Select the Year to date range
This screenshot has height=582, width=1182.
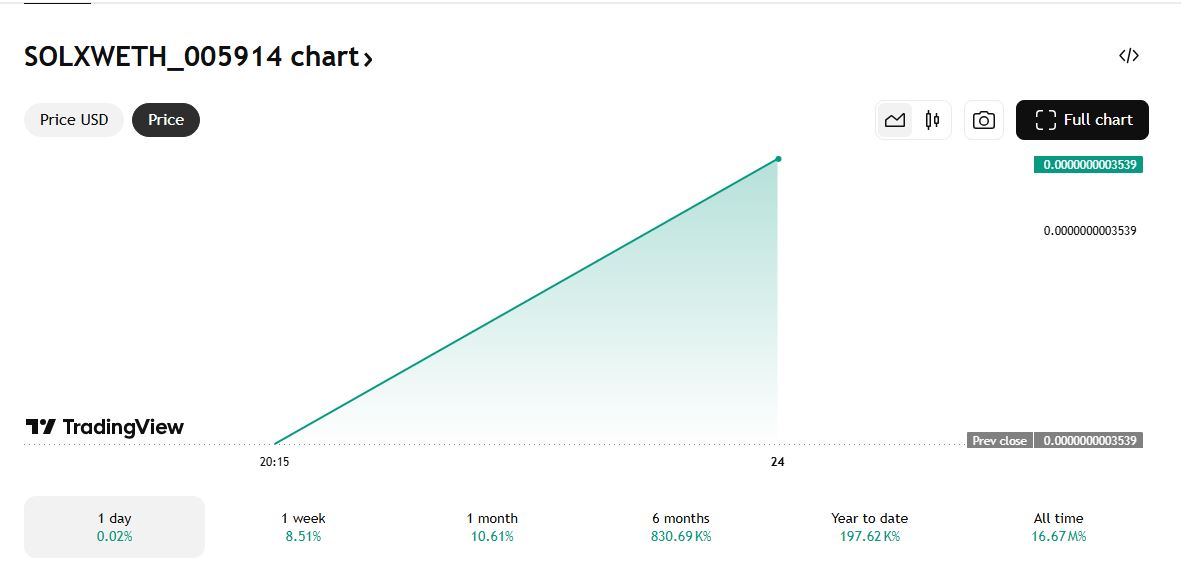tap(869, 527)
